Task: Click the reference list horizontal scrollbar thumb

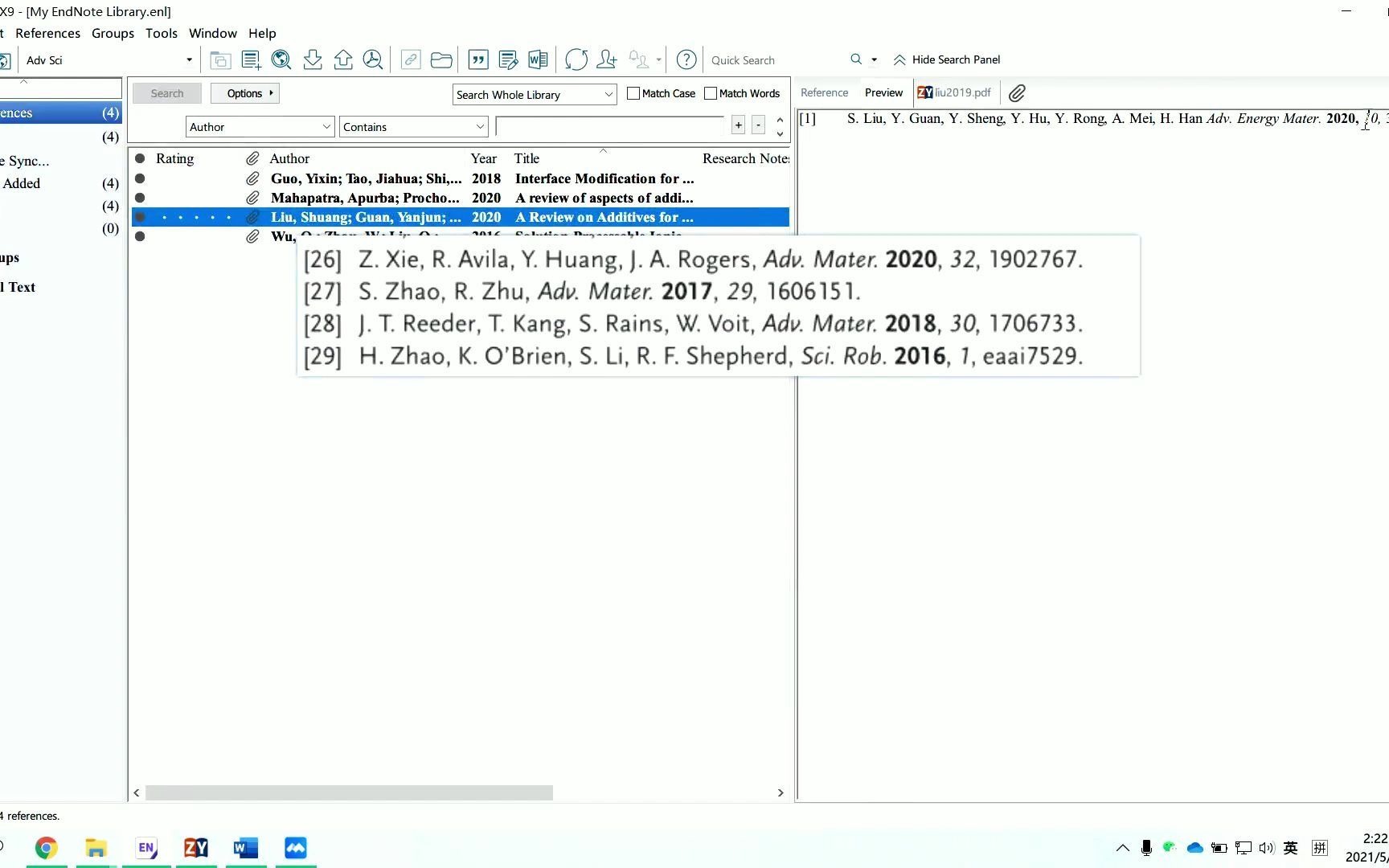Action: 349,792
